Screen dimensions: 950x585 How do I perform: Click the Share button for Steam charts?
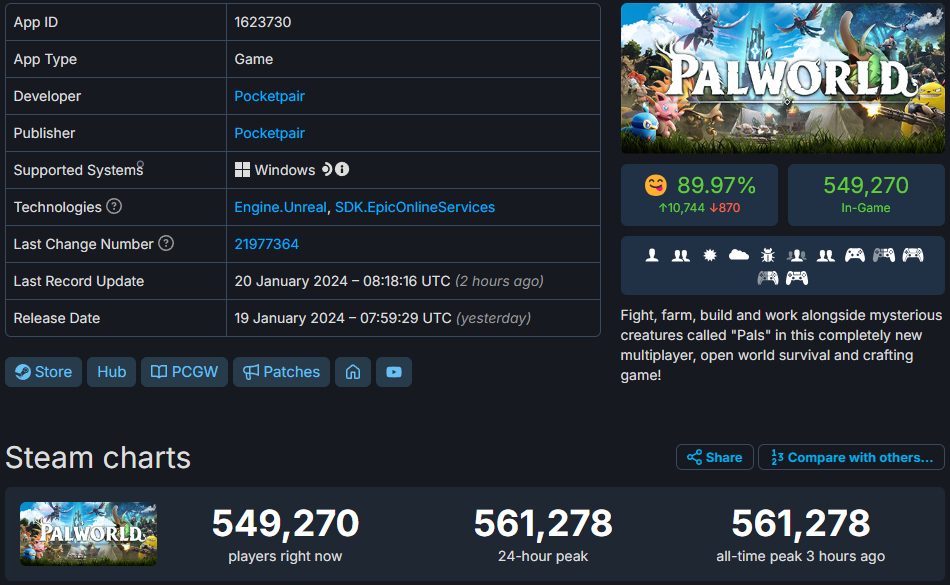click(x=715, y=457)
